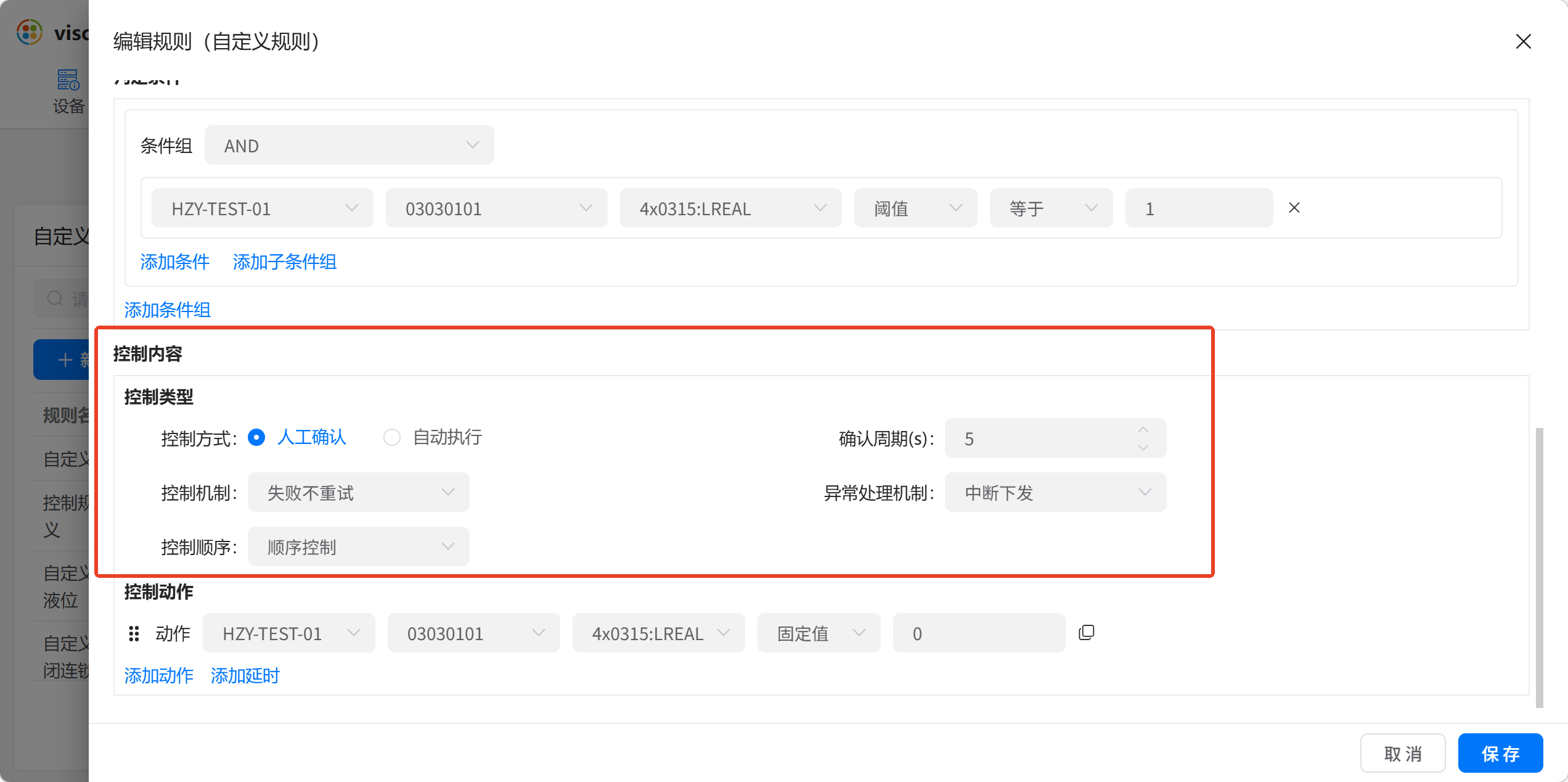Click the 确认周期 number input
This screenshot has height=782, width=1568.
tap(1056, 438)
